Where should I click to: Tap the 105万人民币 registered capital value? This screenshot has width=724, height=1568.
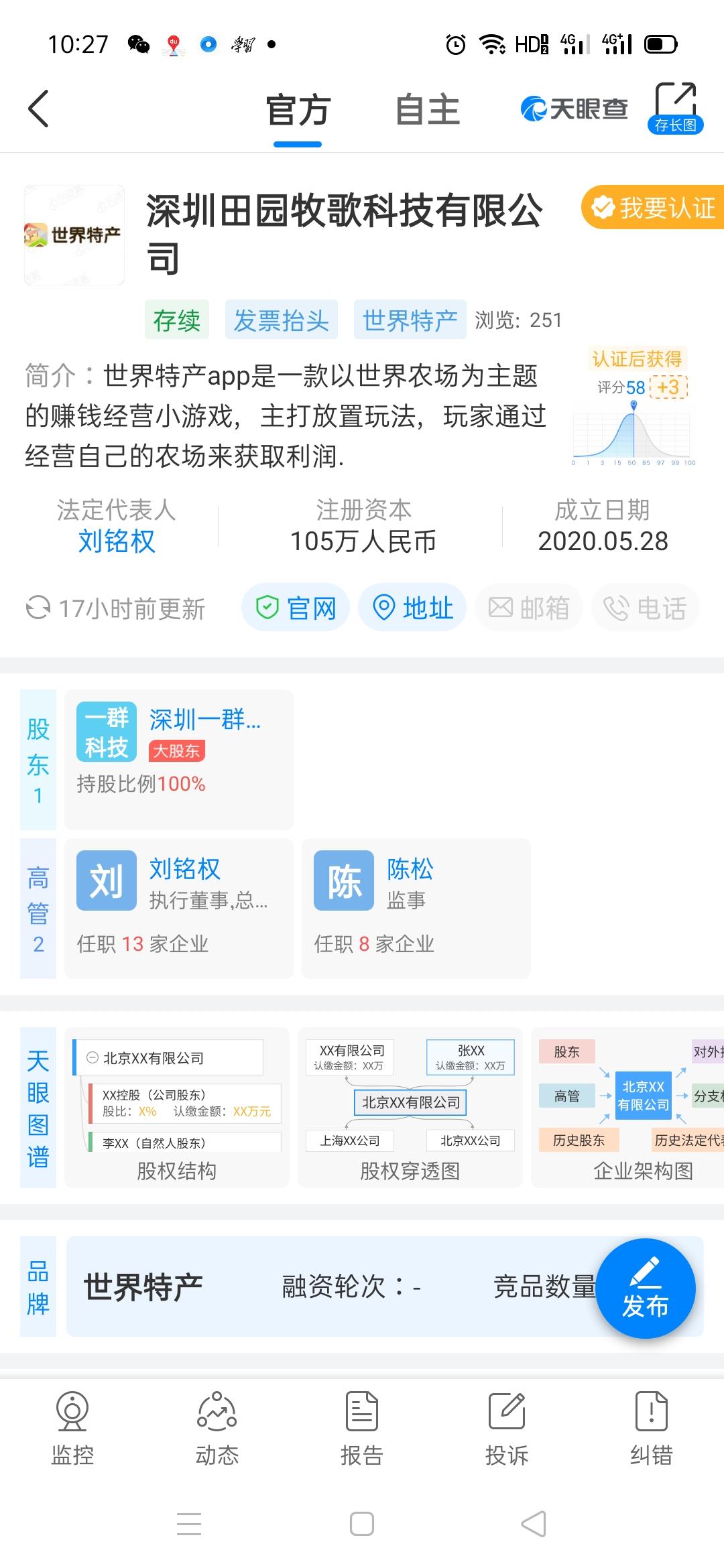(x=363, y=541)
